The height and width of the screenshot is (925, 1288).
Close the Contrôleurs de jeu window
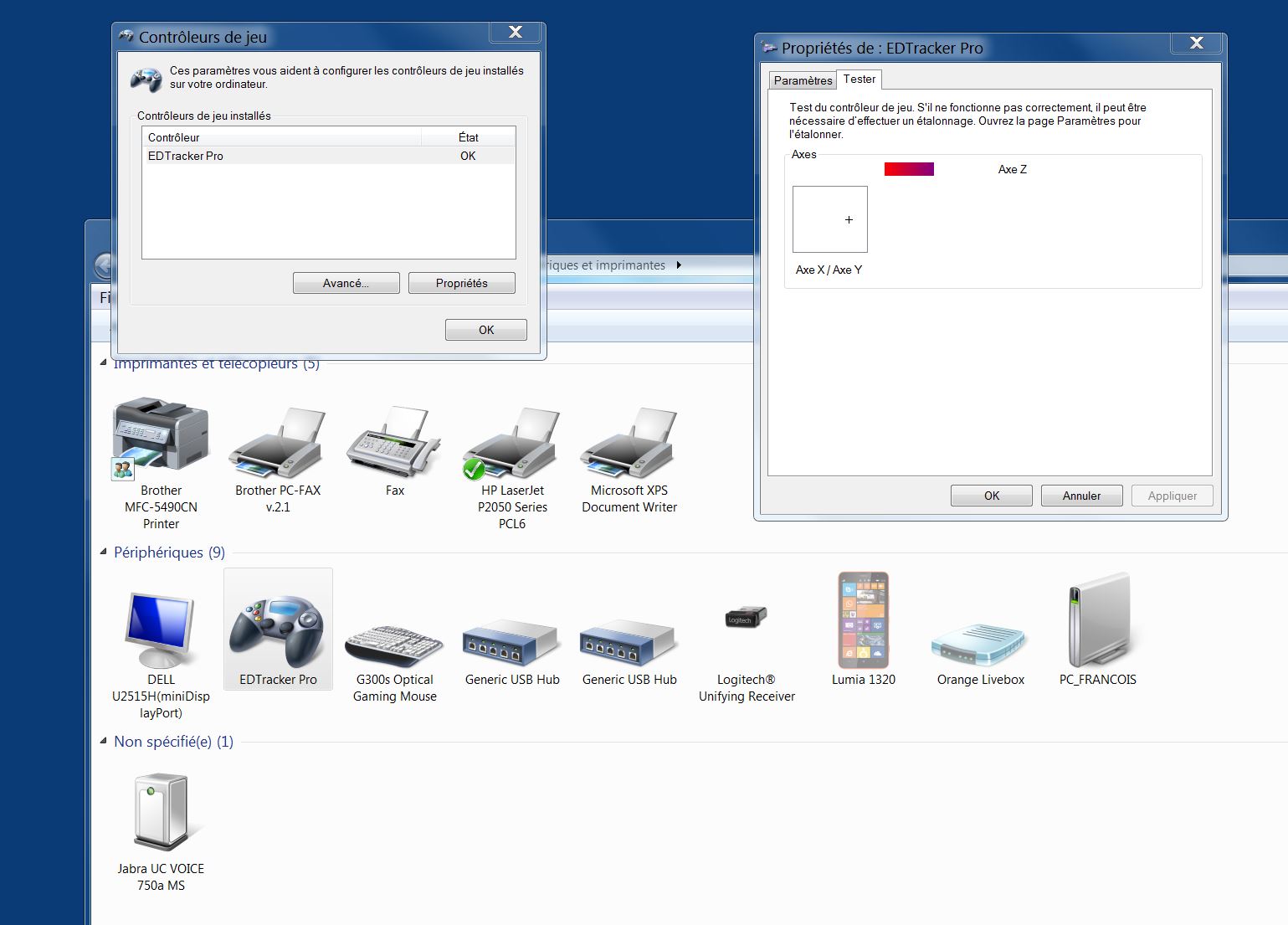coord(516,32)
